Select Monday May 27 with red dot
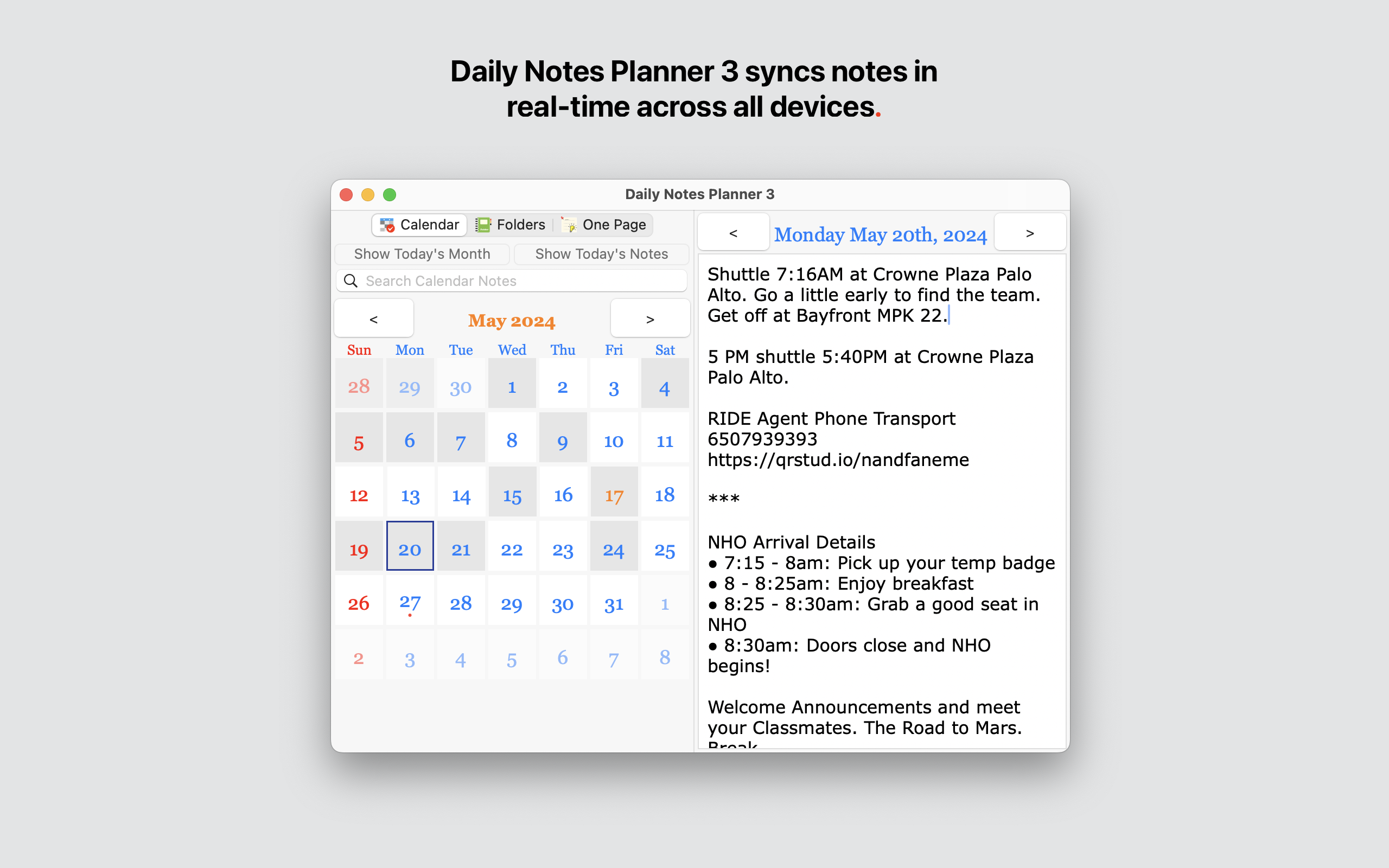 coord(410,600)
